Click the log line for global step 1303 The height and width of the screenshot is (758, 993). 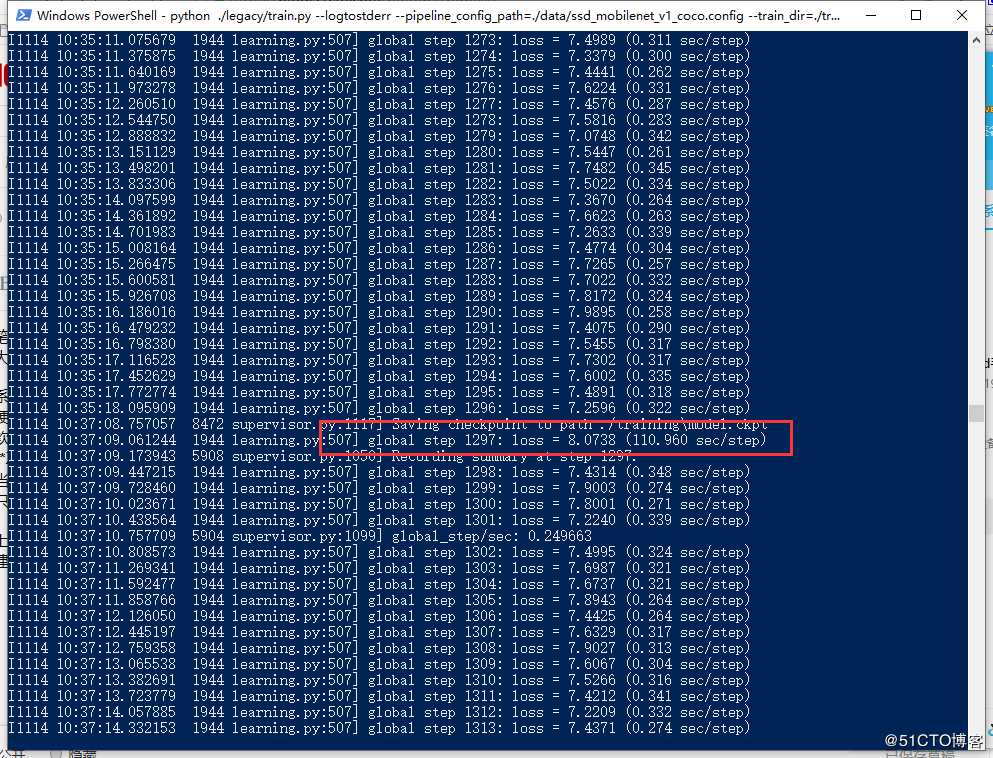tap(379, 567)
